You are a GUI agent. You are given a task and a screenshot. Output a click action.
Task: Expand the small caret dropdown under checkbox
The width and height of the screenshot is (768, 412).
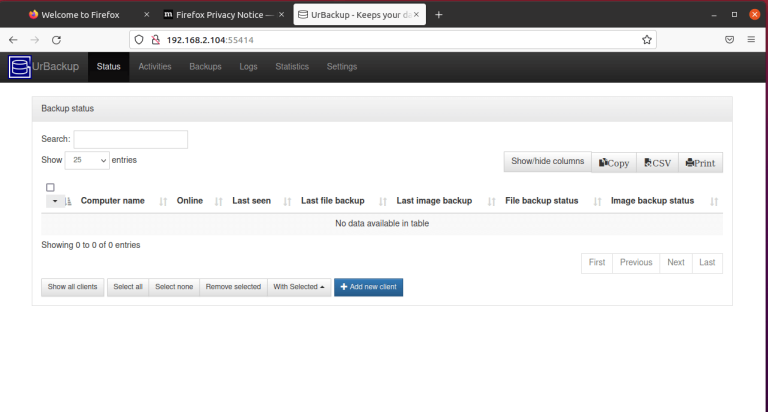(55, 201)
